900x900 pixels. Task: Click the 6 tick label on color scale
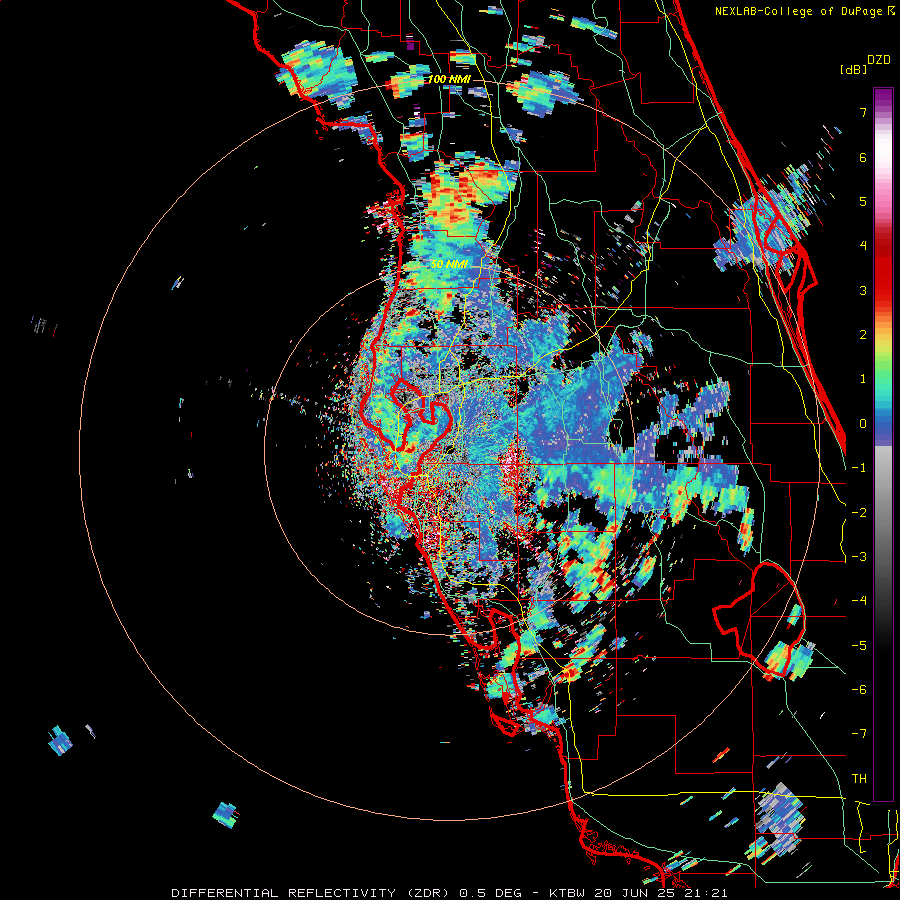tap(863, 157)
